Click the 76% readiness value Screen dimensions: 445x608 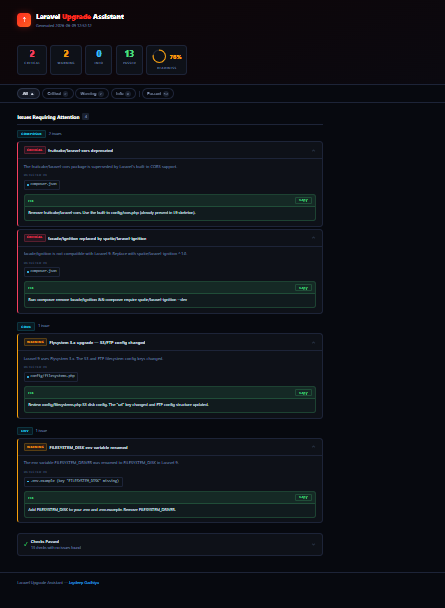click(176, 57)
